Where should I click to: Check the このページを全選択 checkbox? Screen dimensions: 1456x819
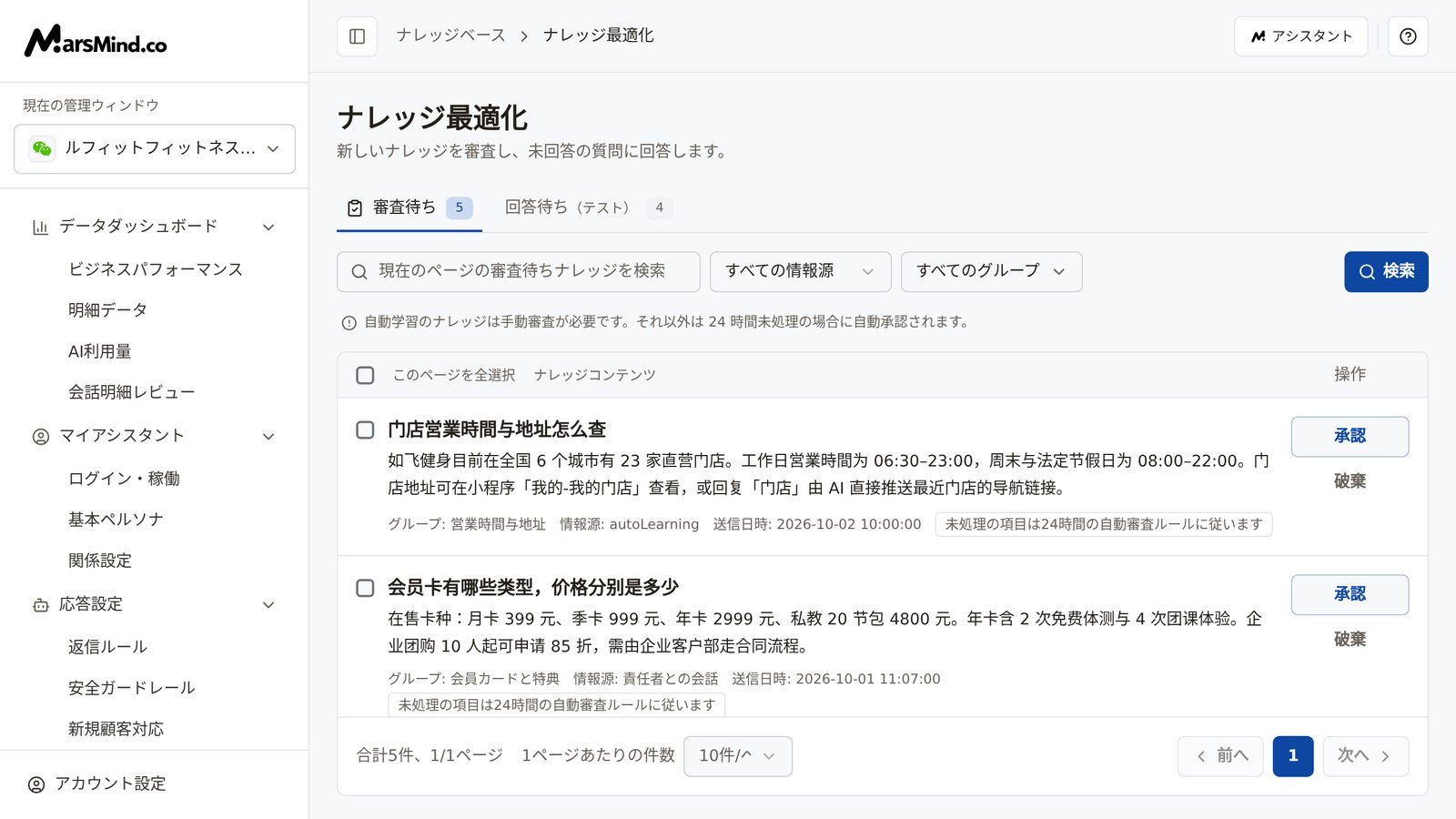pos(365,375)
